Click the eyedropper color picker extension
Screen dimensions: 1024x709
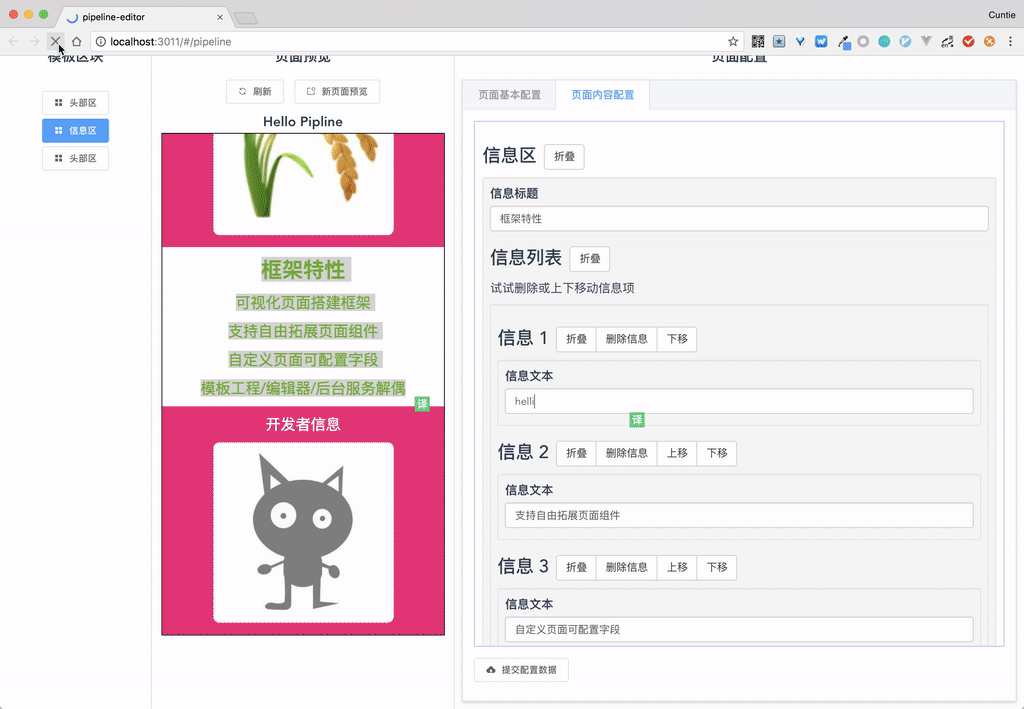click(x=843, y=42)
